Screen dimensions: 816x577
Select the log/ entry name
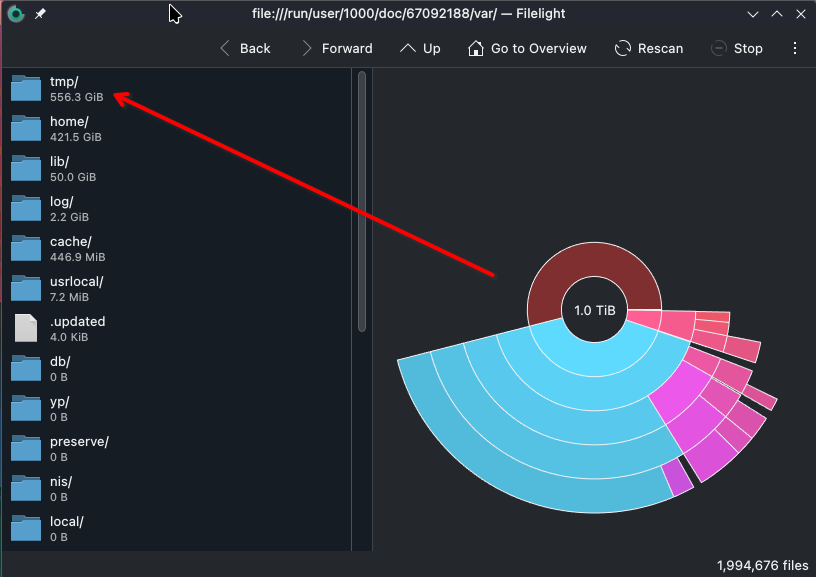coord(61,202)
